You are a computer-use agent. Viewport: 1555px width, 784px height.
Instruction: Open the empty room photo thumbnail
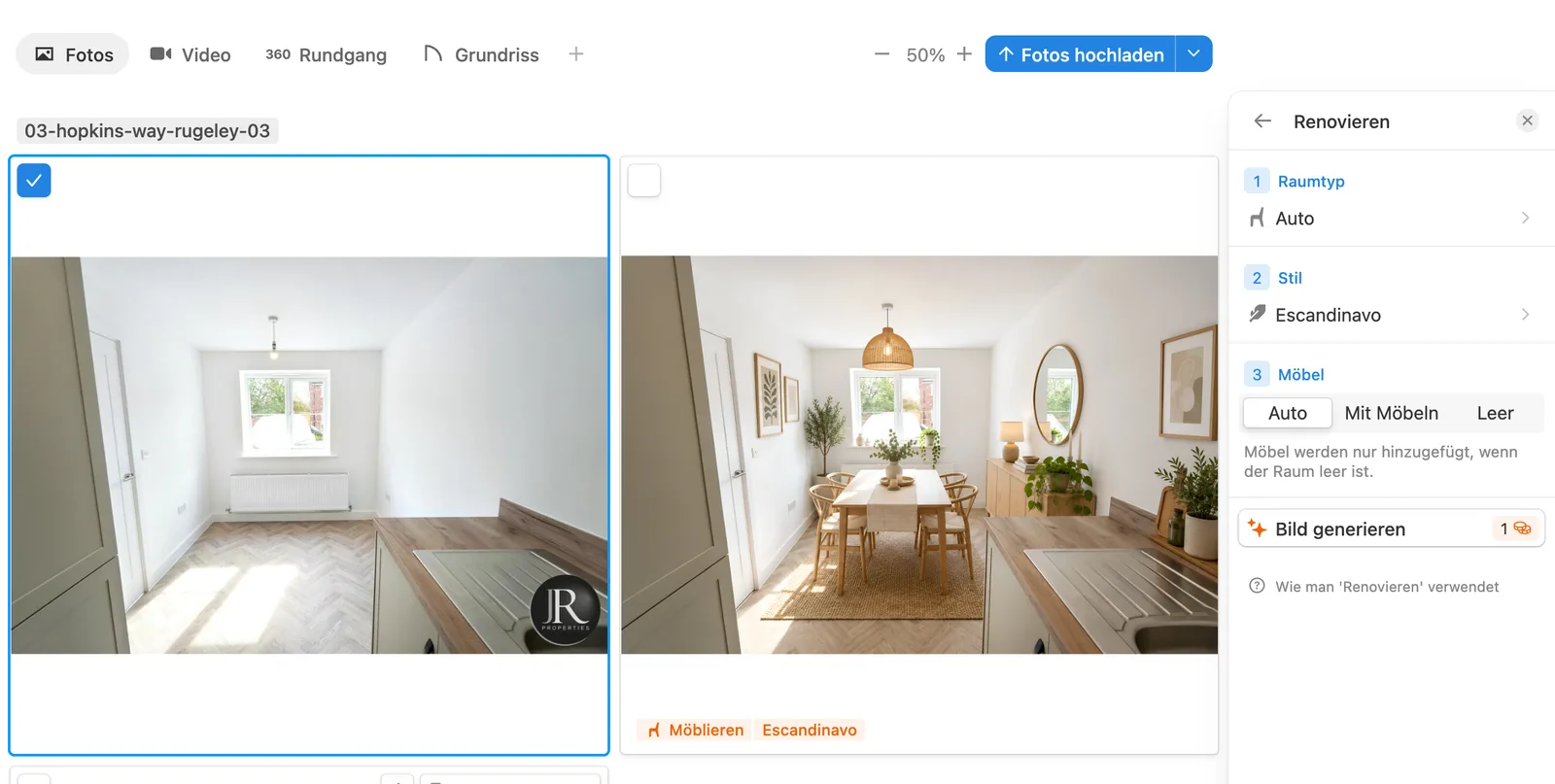[x=309, y=455]
